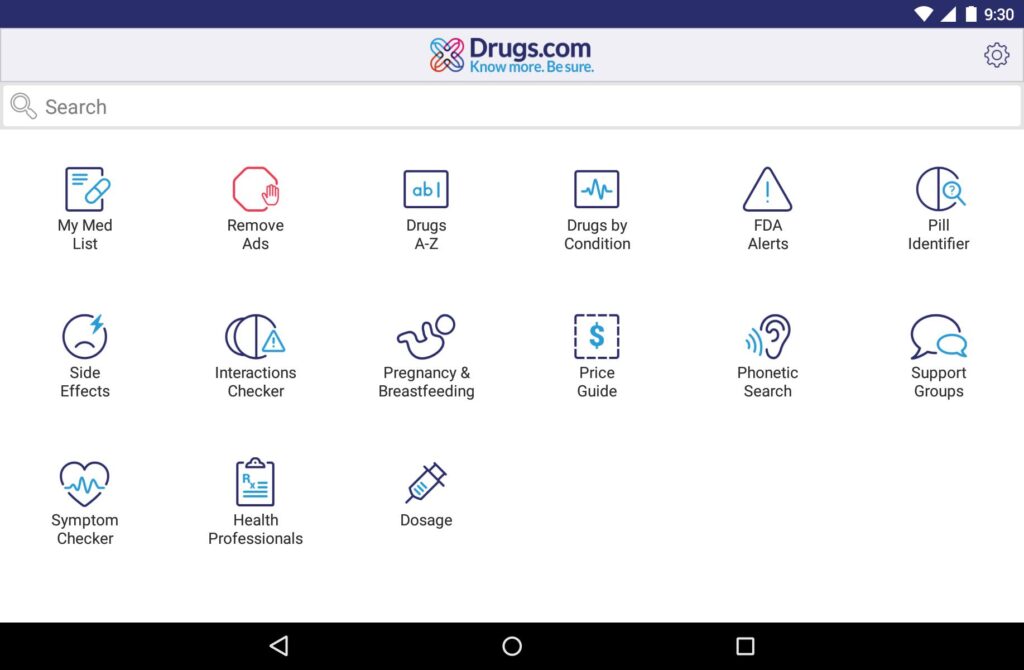Open Health Professionals clipboard icon
The width and height of the screenshot is (1024, 670).
pos(255,482)
